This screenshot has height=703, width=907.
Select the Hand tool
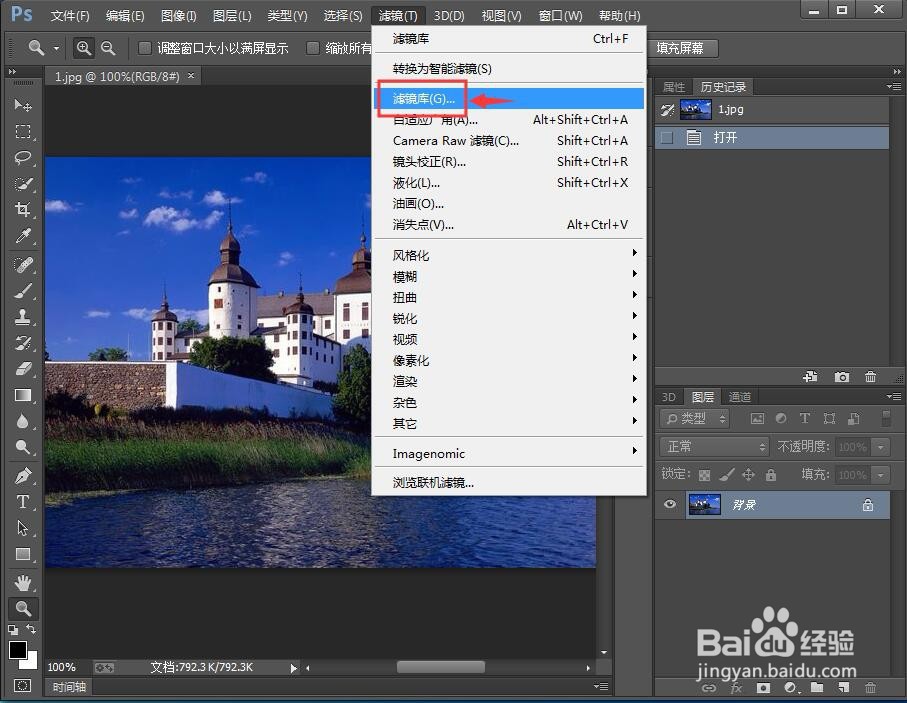coord(23,583)
